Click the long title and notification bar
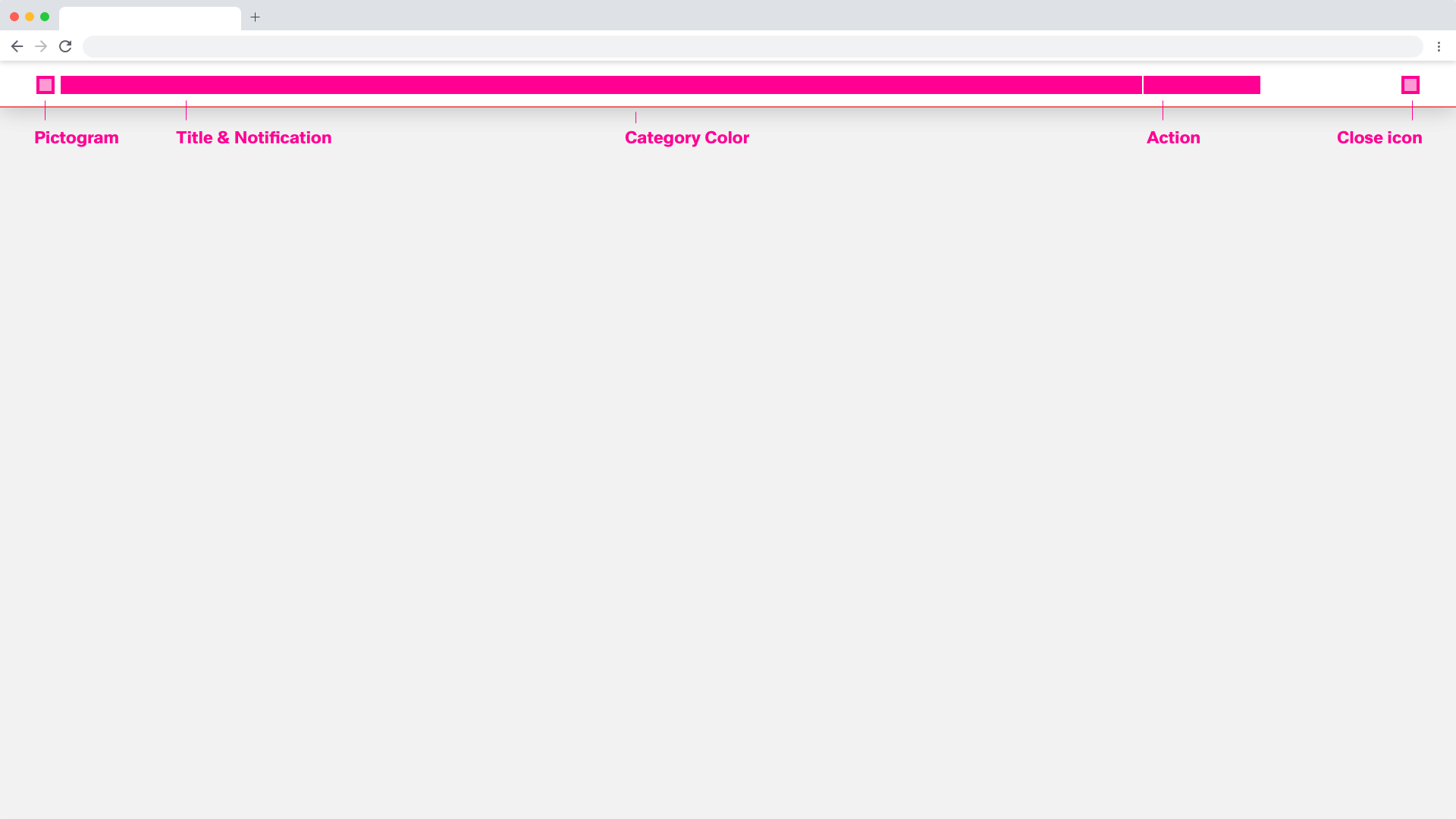The image size is (1456, 819). pyautogui.click(x=601, y=85)
